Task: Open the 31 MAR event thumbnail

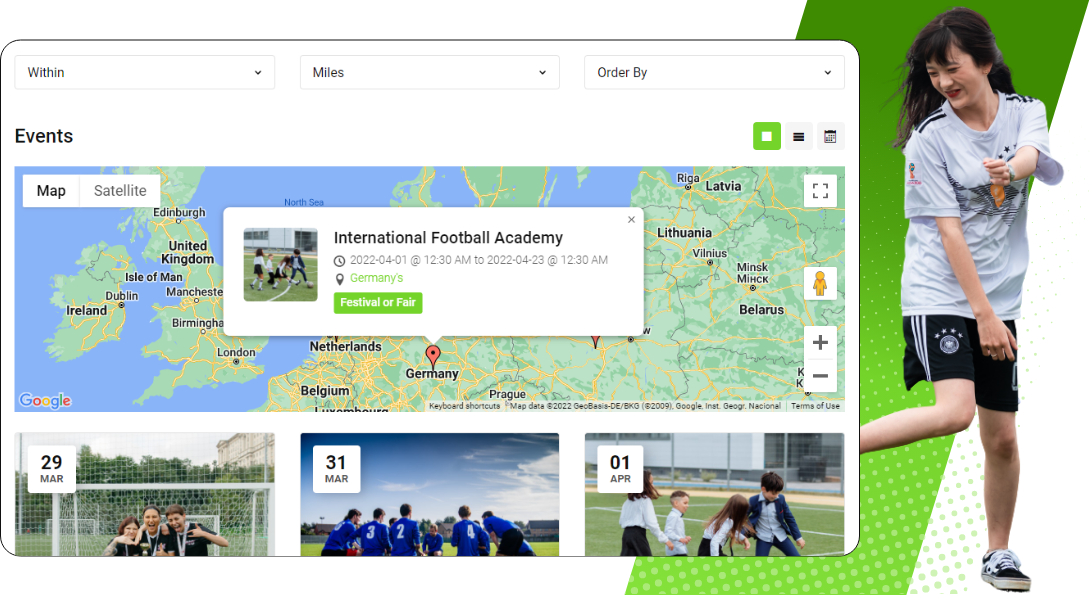Action: click(x=429, y=495)
